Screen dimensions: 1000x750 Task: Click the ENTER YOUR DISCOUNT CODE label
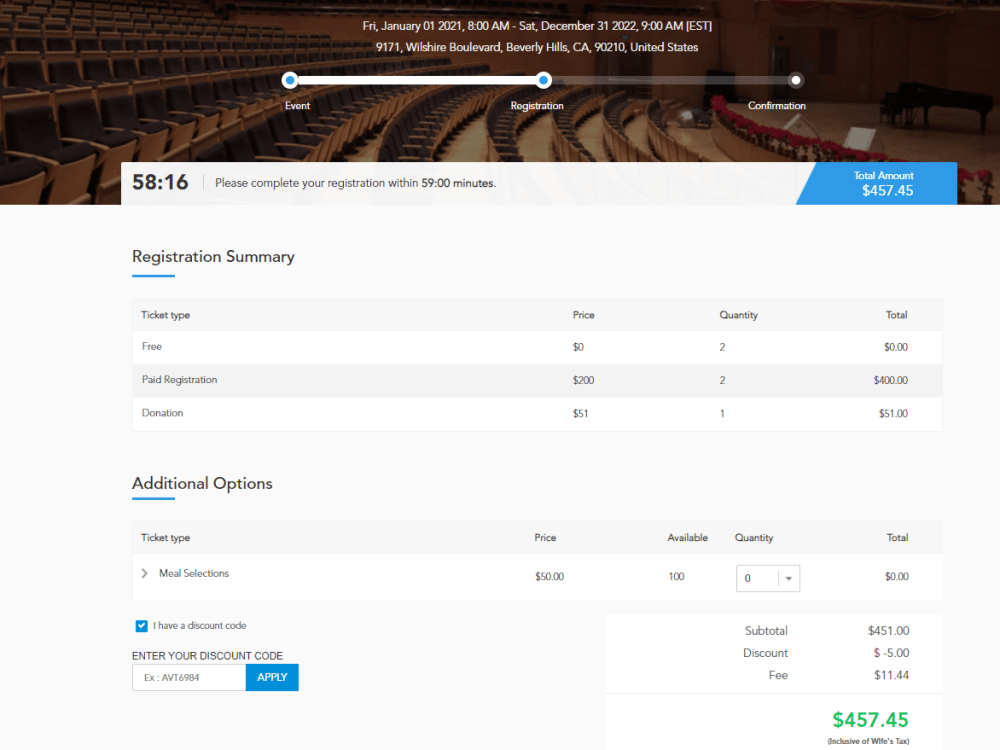207,656
